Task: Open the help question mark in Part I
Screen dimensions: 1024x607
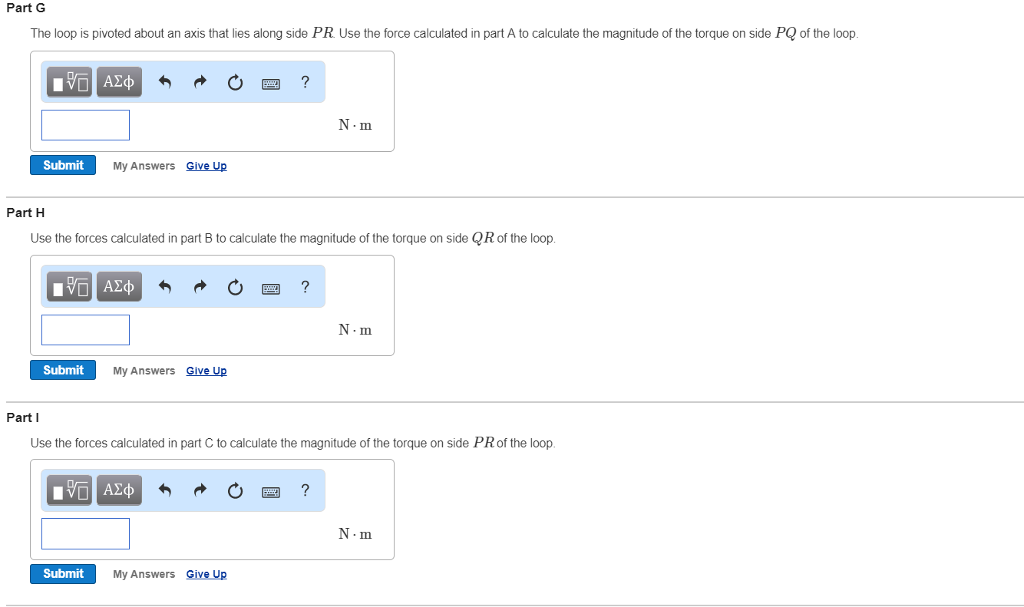Action: 305,490
